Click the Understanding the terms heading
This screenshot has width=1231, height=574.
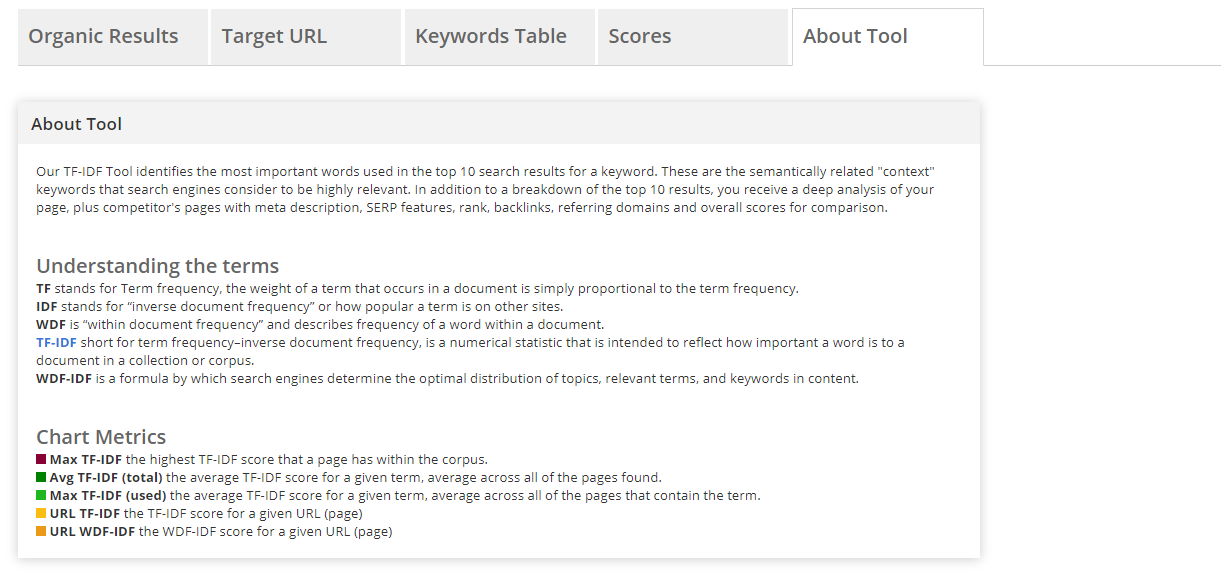pyautogui.click(x=157, y=266)
